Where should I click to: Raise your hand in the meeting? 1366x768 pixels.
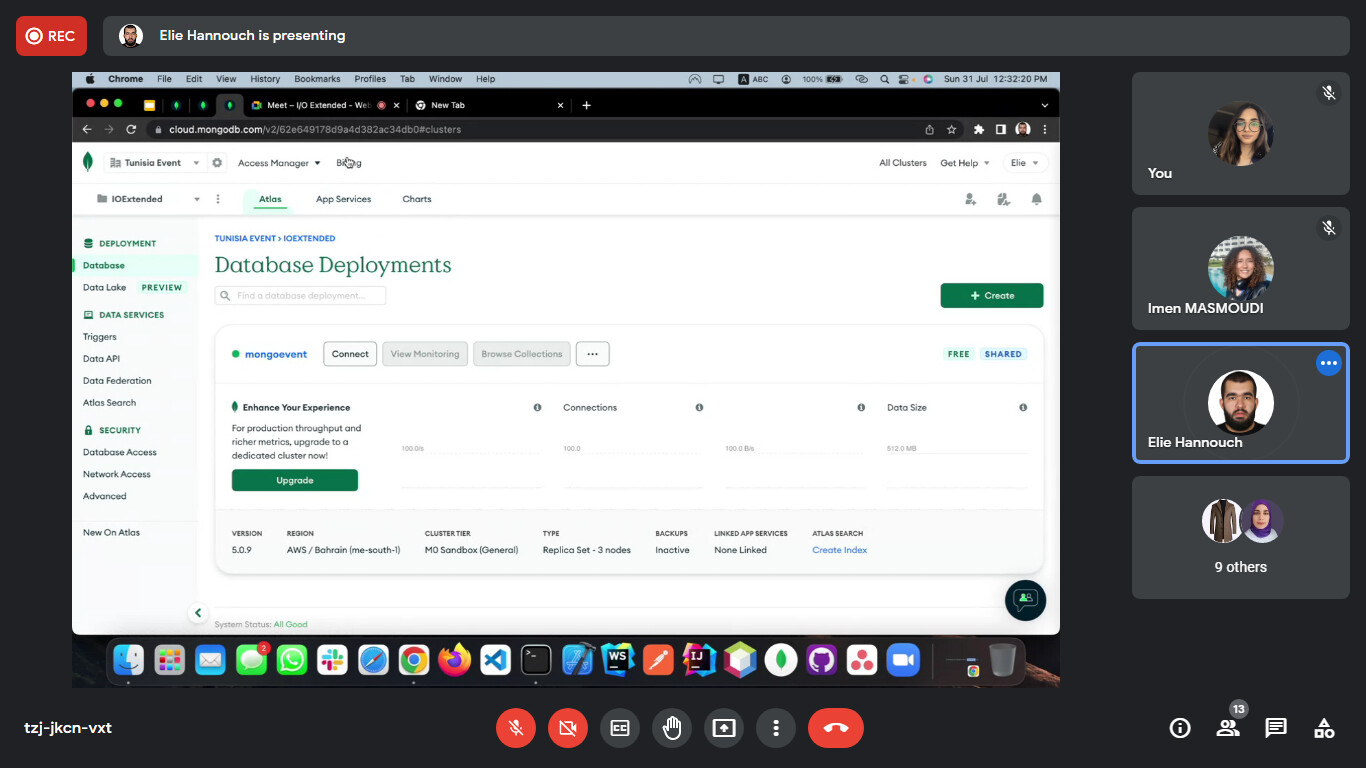pos(672,728)
